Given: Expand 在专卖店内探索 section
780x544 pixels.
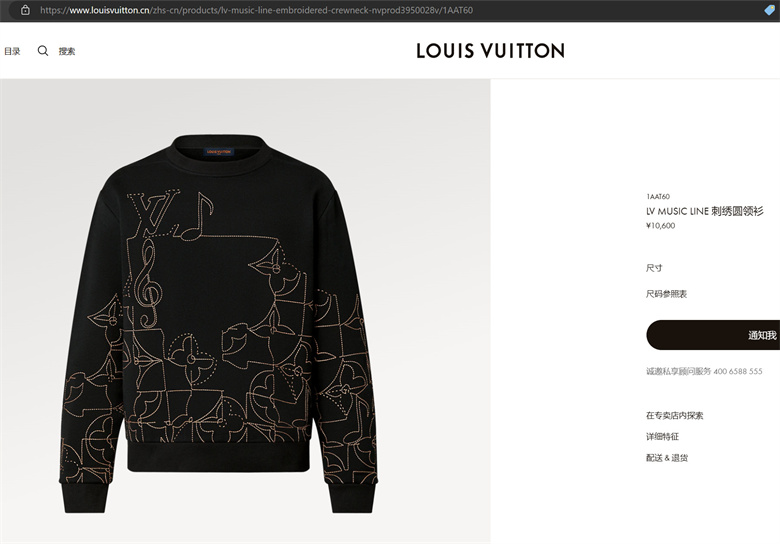Looking at the screenshot, I should tap(675, 416).
